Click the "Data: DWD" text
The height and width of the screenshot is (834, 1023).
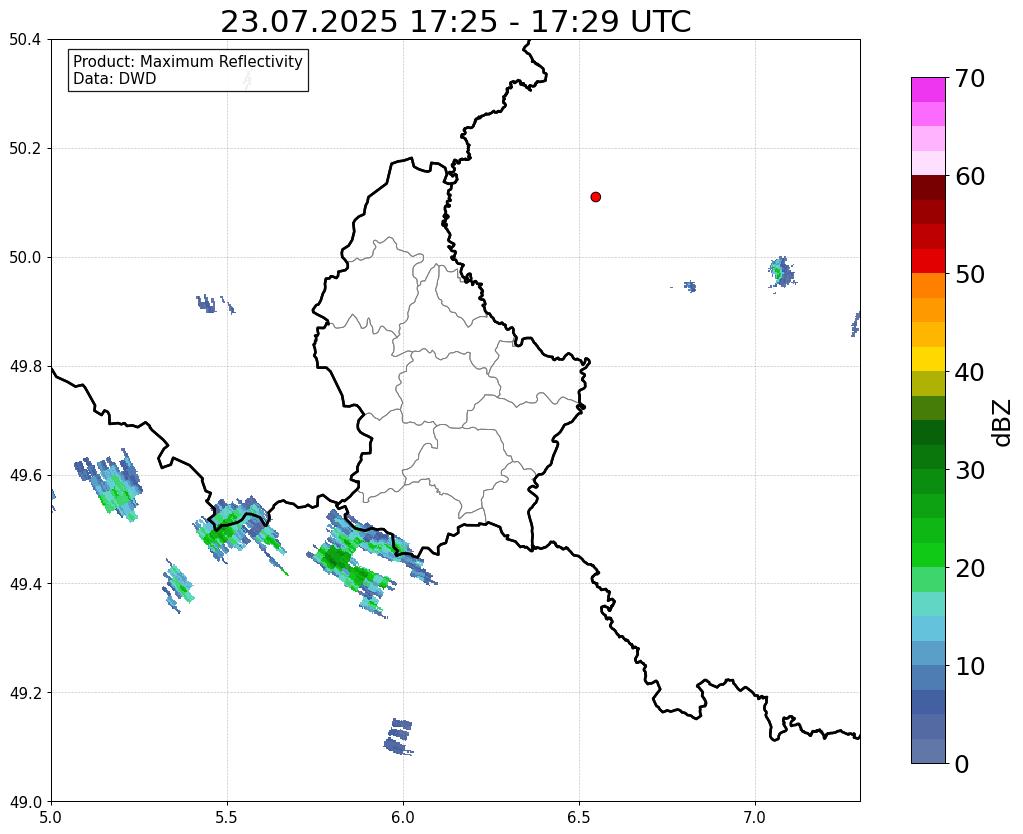(x=115, y=79)
